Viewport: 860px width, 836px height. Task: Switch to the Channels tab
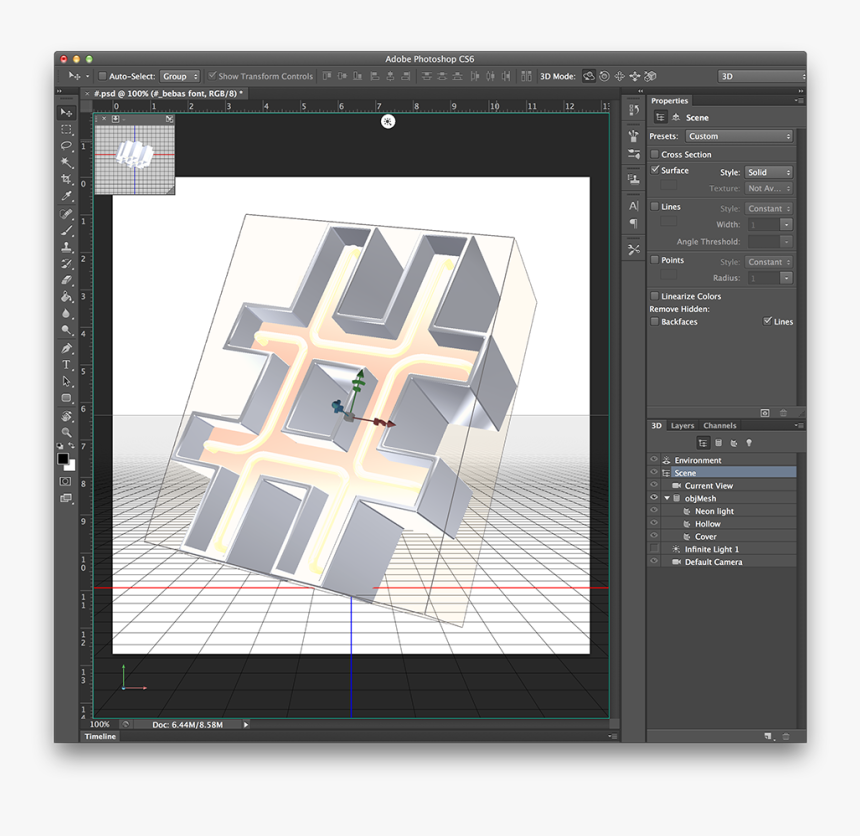pos(719,426)
